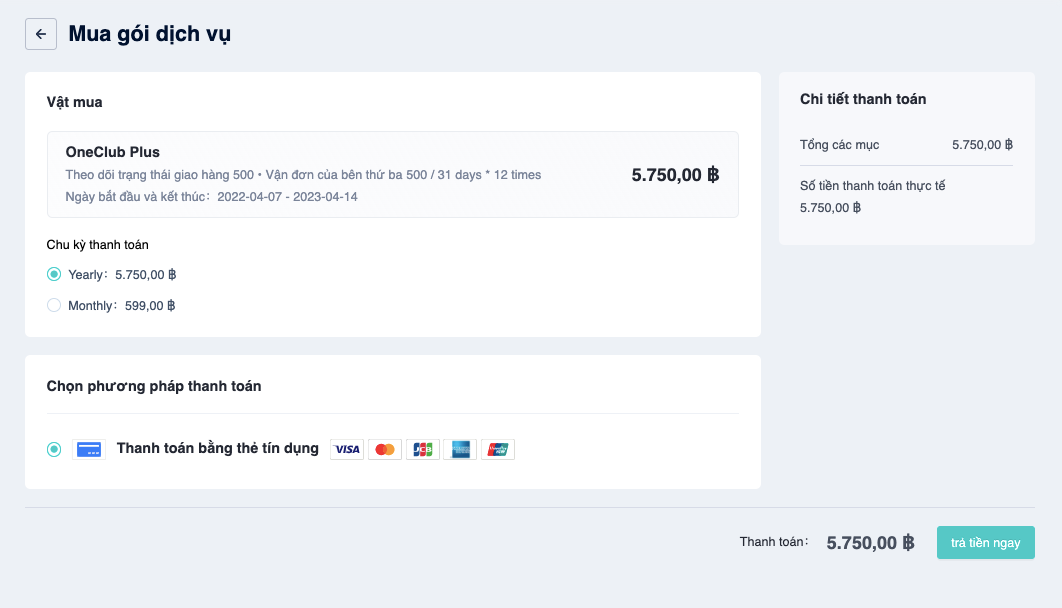Click the Yearly 5.750,00 ฿ label

[x=122, y=274]
